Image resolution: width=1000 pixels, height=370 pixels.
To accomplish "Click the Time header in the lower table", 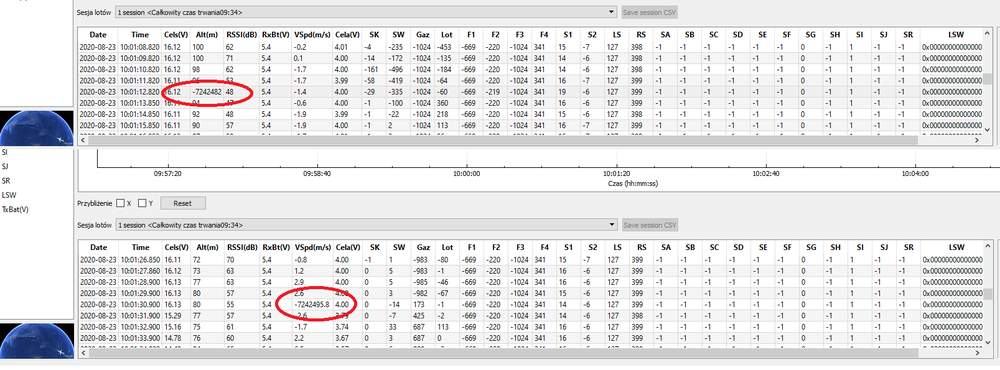I will coord(141,247).
